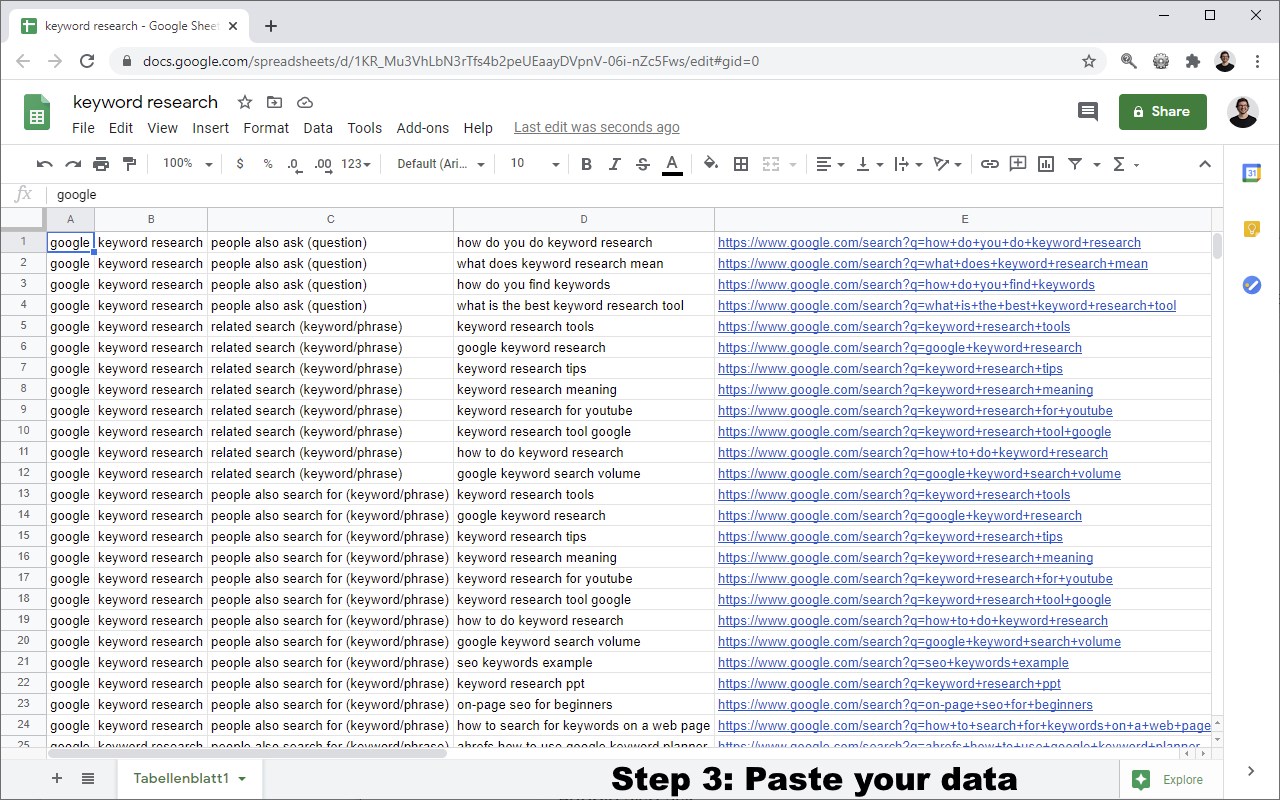
Task: Open the Insert menu
Action: click(211, 128)
